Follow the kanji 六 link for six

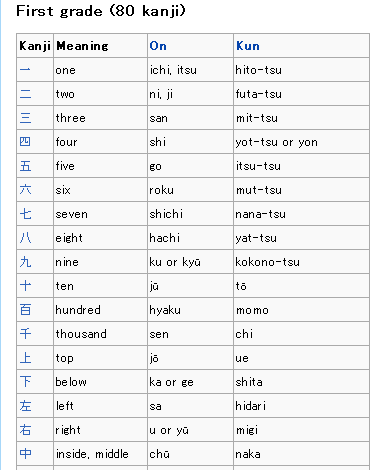point(25,190)
